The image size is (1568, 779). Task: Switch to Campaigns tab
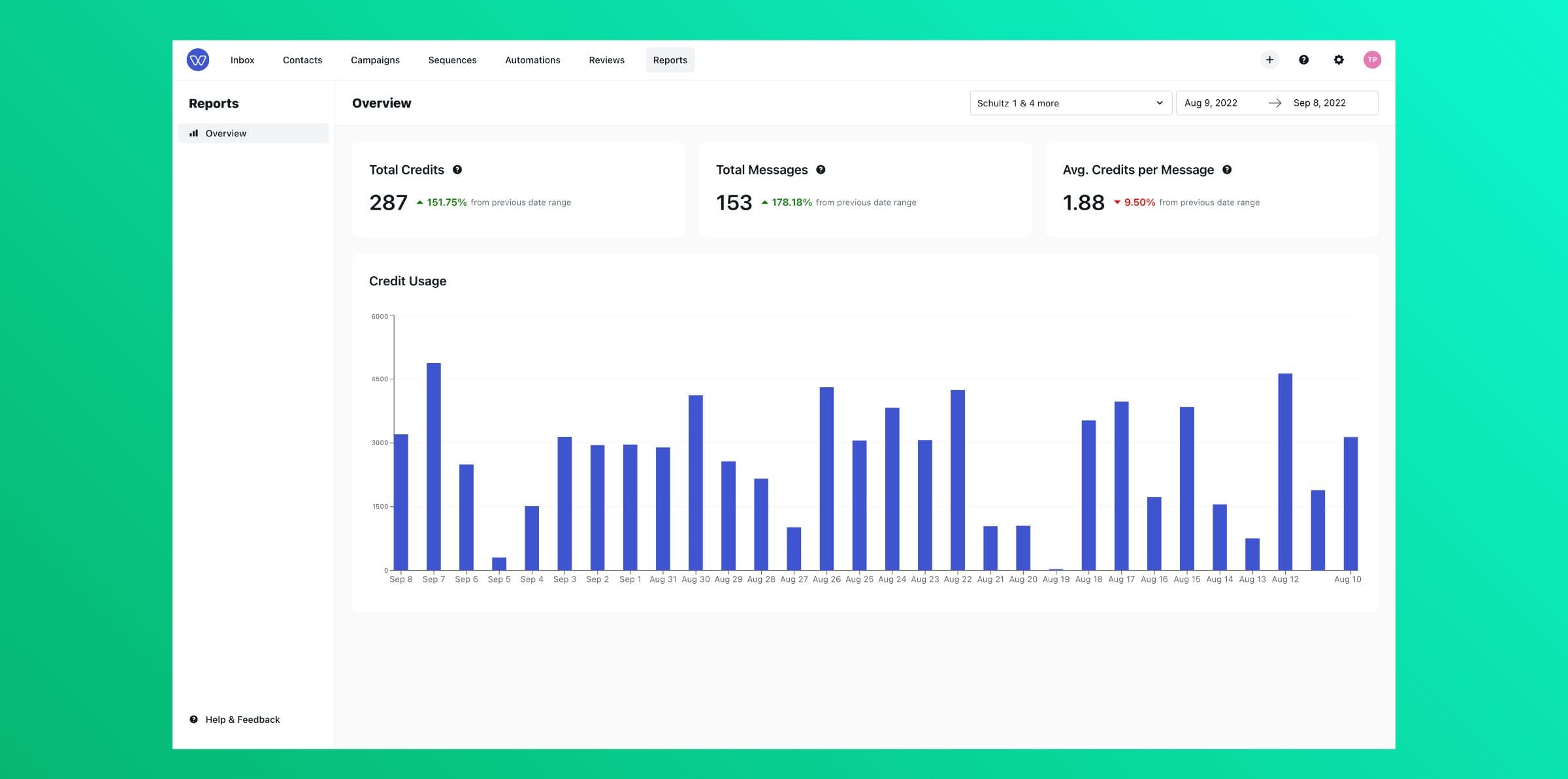coord(375,60)
